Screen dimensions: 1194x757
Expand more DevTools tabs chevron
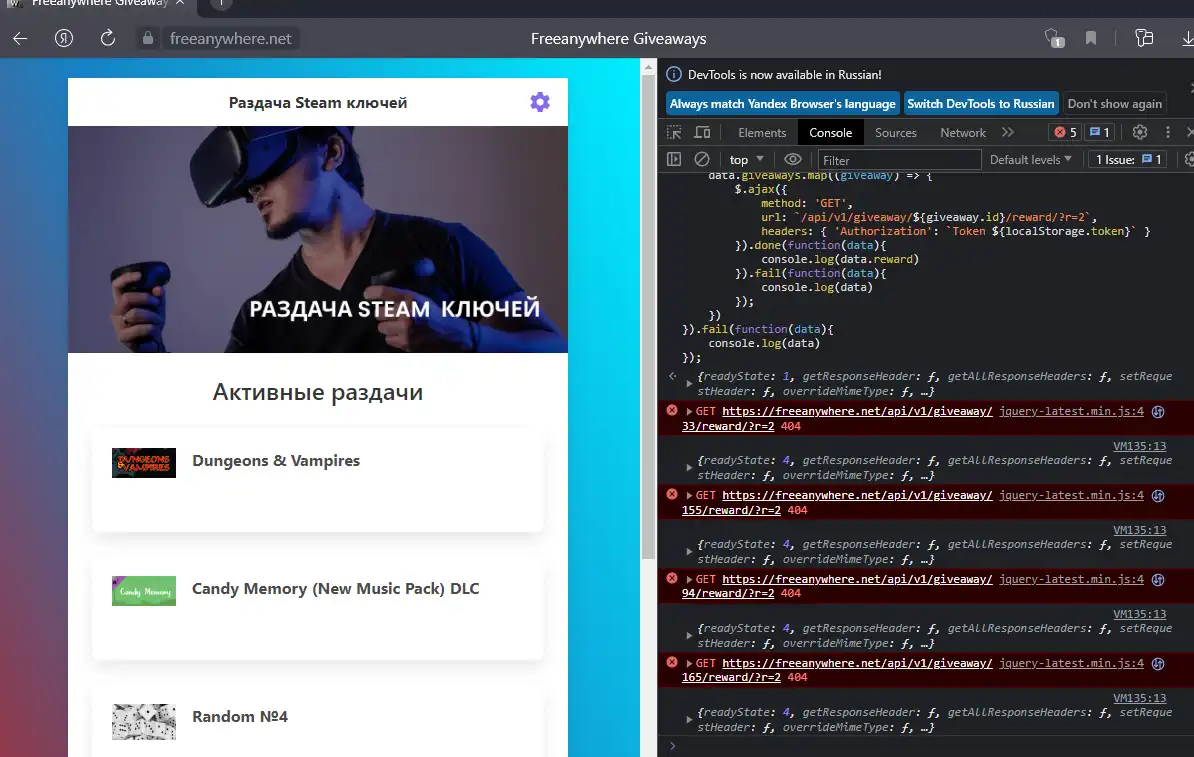tap(1007, 132)
